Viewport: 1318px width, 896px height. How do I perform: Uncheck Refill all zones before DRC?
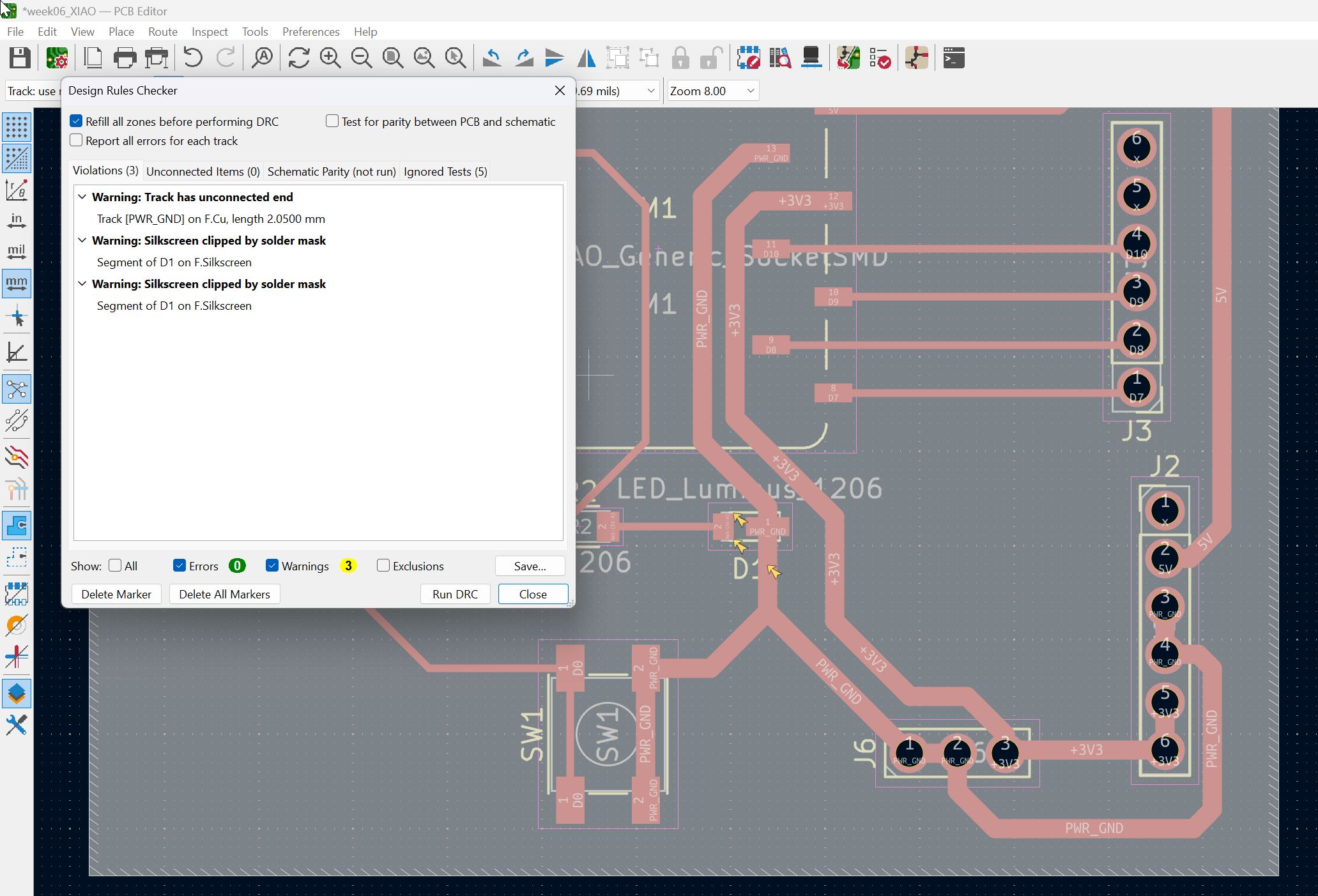(x=77, y=121)
